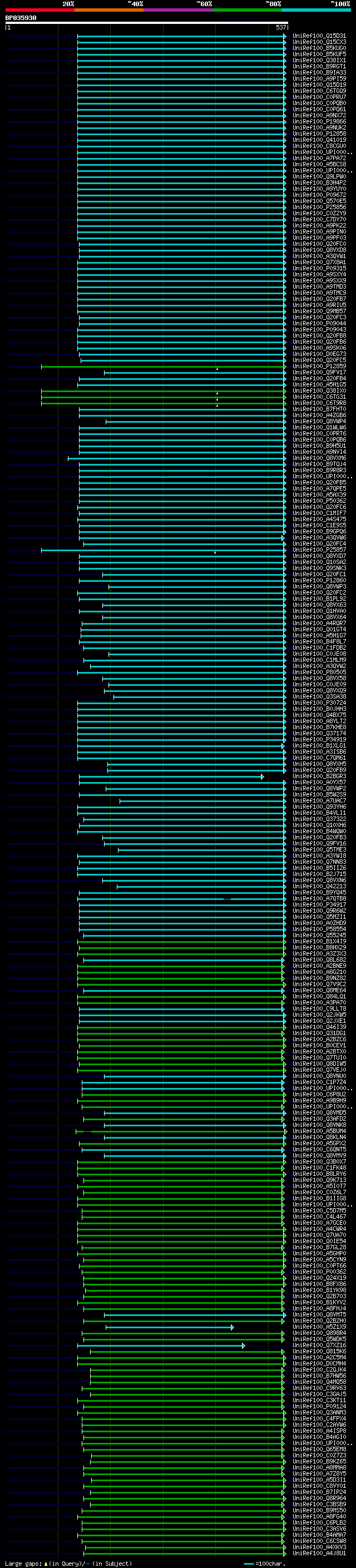Click label UniRef100_C8VY01
Viewport: 356px width, 1568px height.
319,1486
